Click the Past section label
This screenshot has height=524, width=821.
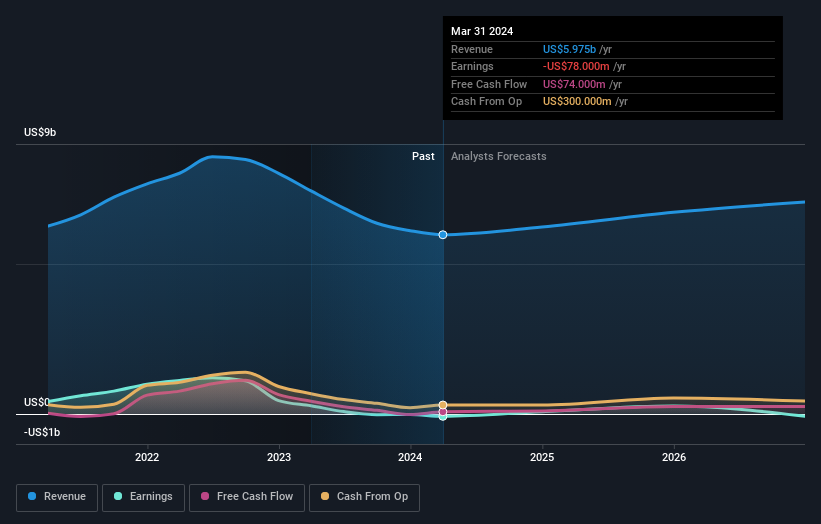point(423,157)
